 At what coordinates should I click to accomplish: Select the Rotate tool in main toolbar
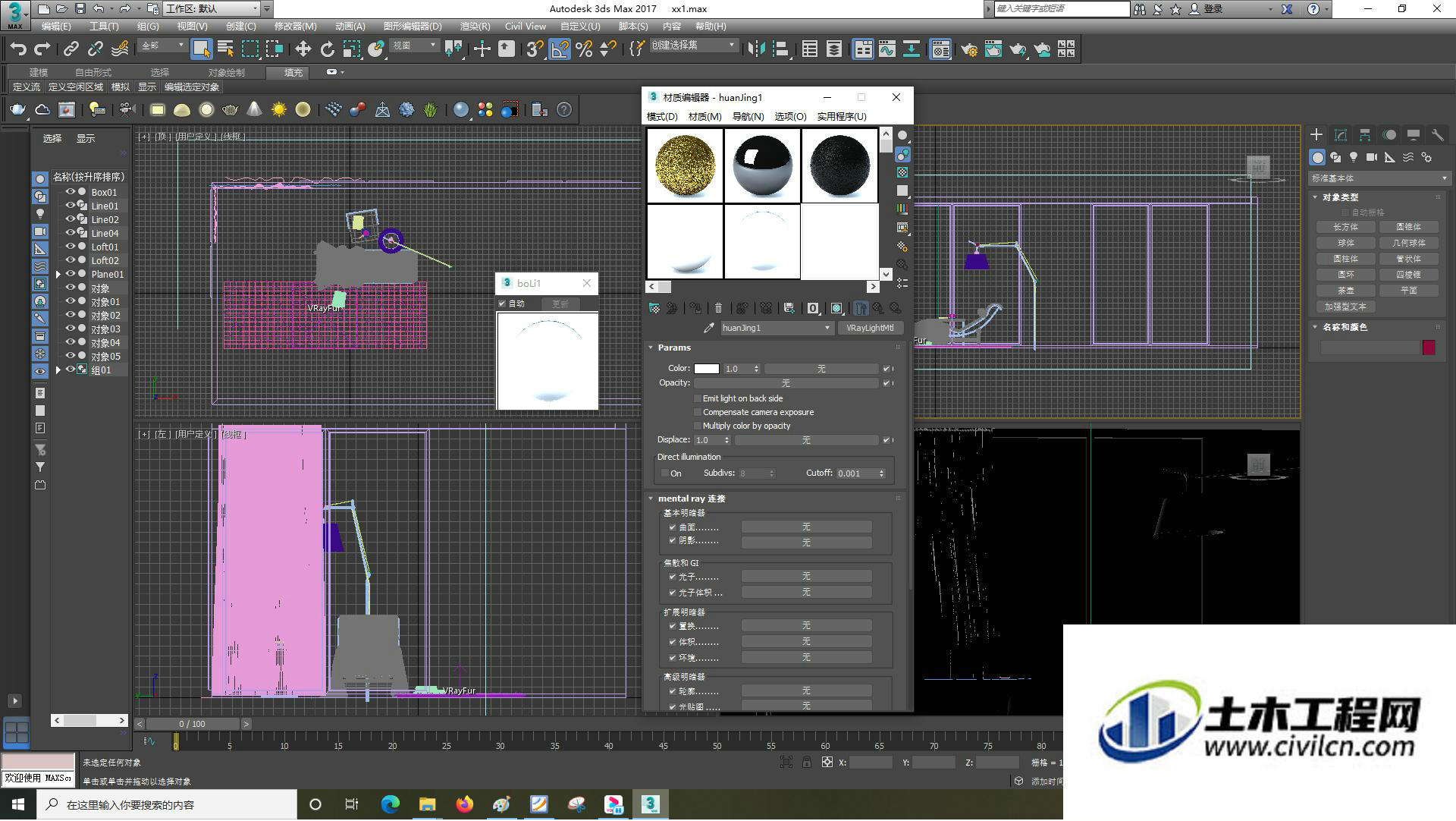tap(327, 49)
